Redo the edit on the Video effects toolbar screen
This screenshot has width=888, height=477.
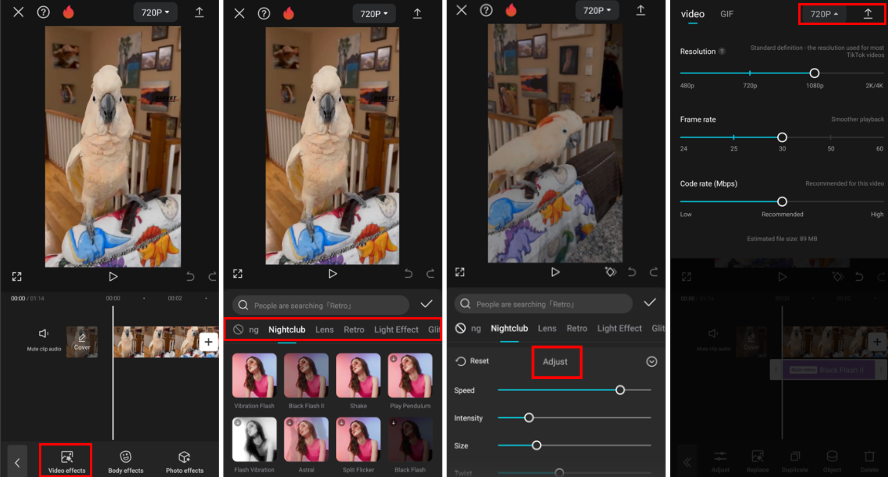click(x=212, y=276)
